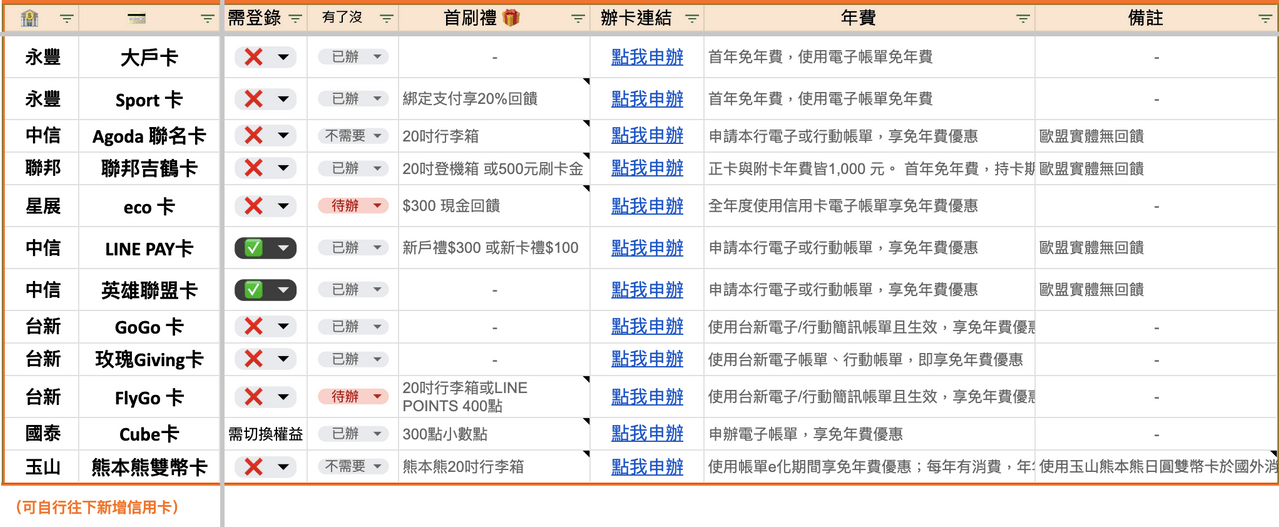Open the filter icon on the 需登錄 header
This screenshot has width=1279, height=527.
tap(295, 19)
